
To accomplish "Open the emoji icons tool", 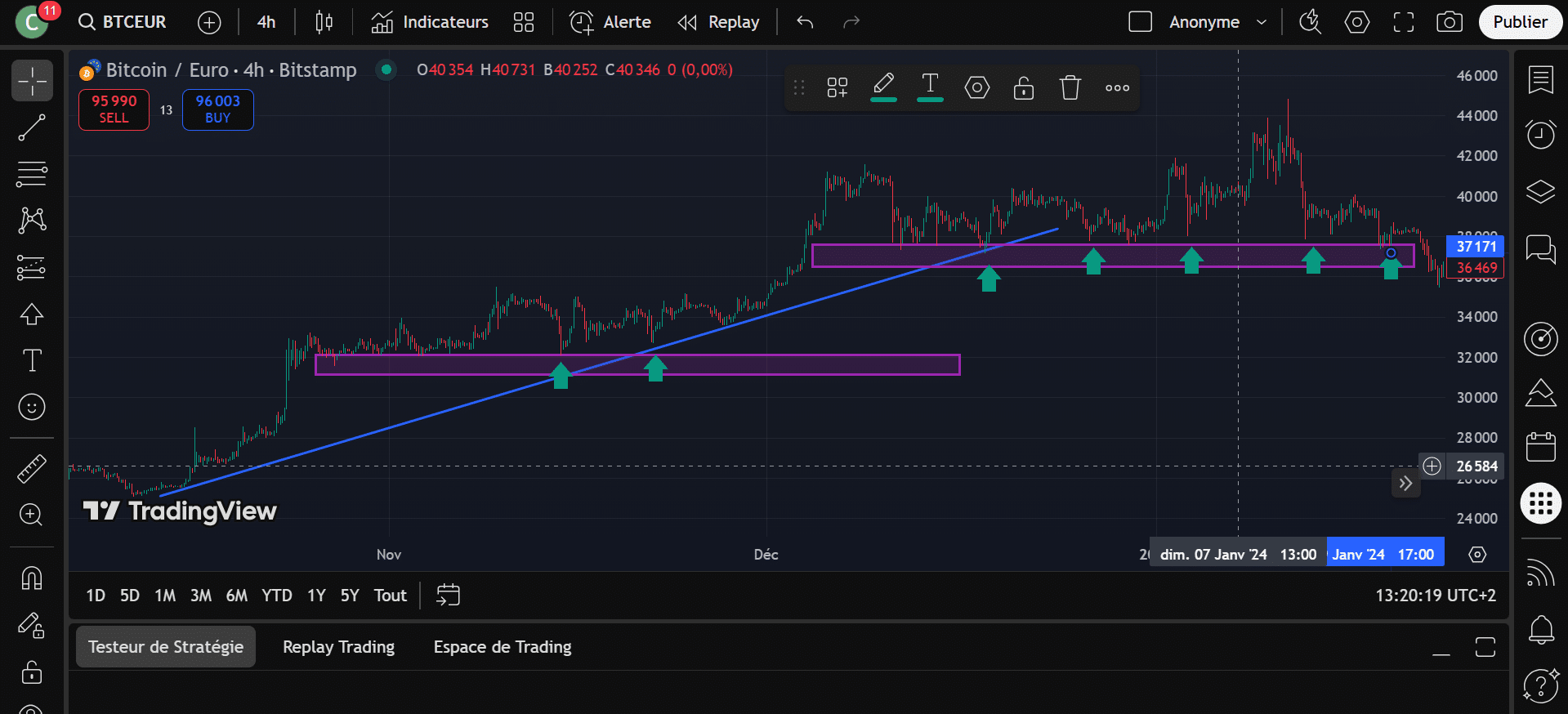I will point(32,407).
